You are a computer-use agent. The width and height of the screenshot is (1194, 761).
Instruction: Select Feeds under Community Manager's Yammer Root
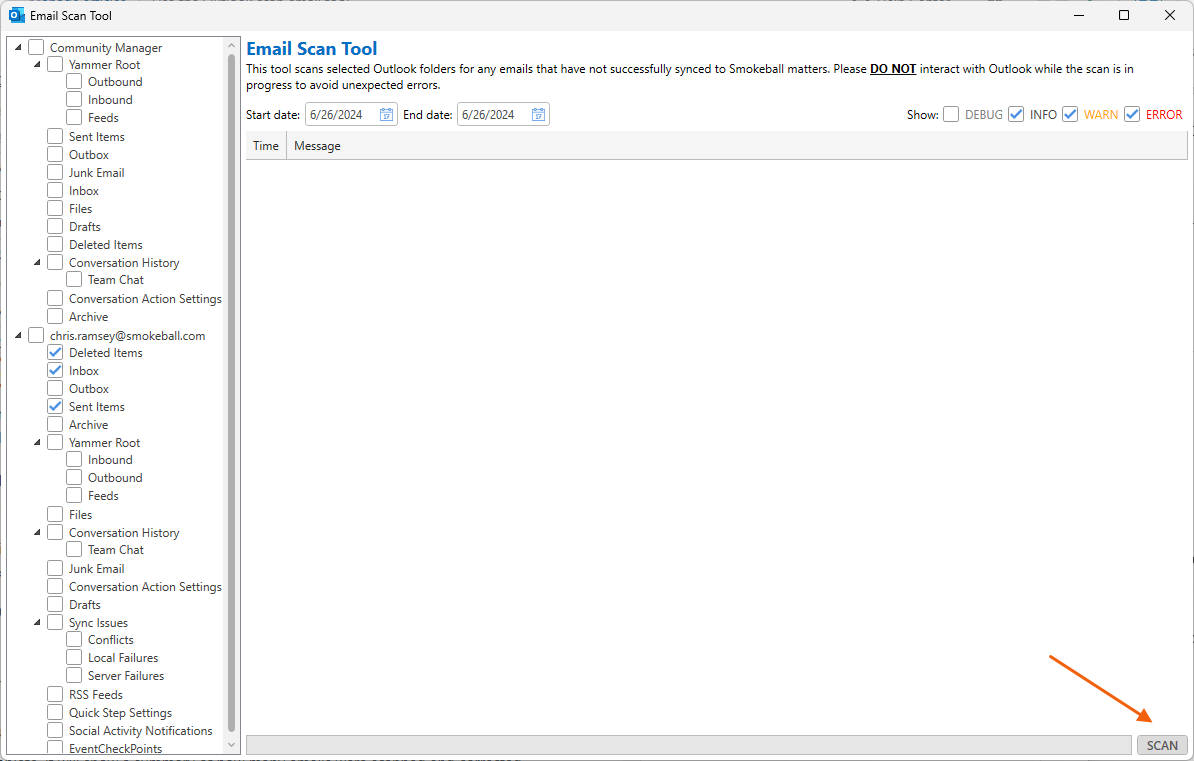click(x=103, y=118)
